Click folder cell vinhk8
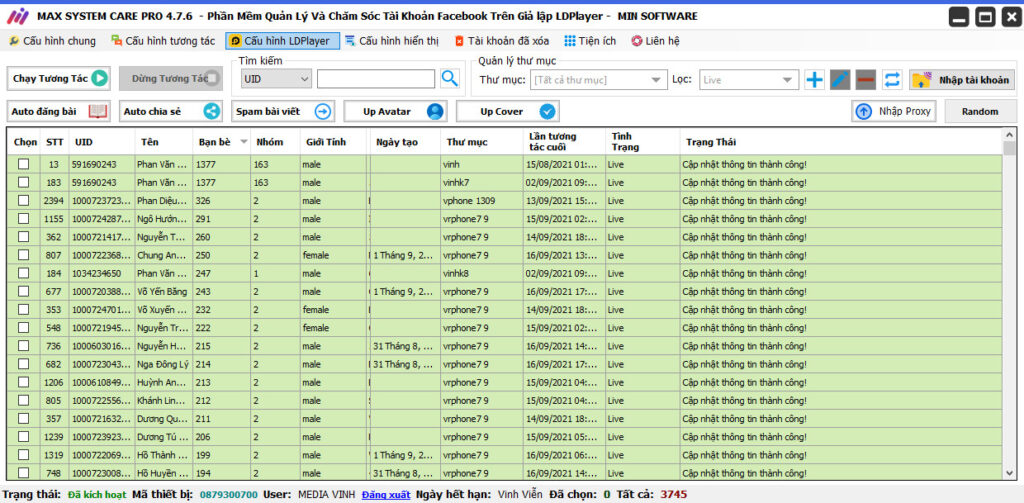The width and height of the screenshot is (1024, 503). click(x=482, y=273)
